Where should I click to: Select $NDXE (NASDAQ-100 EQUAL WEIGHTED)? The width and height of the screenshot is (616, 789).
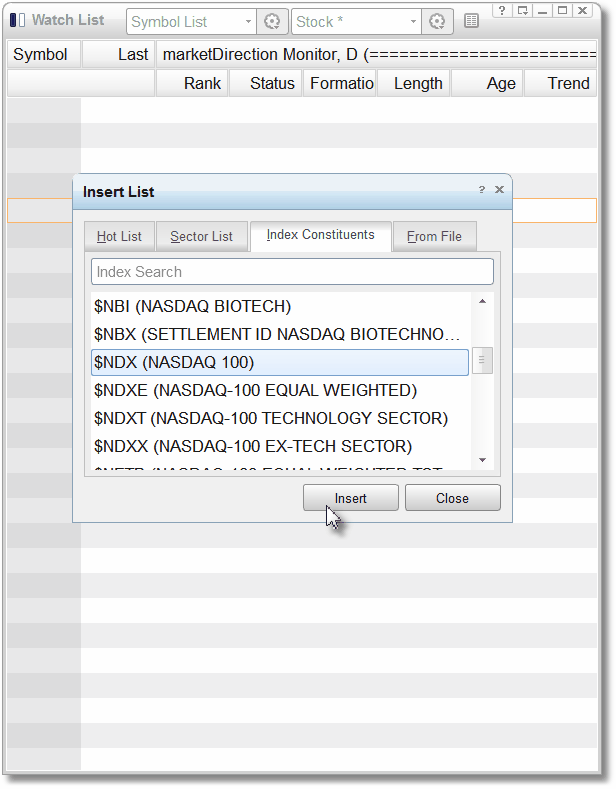[280, 390]
